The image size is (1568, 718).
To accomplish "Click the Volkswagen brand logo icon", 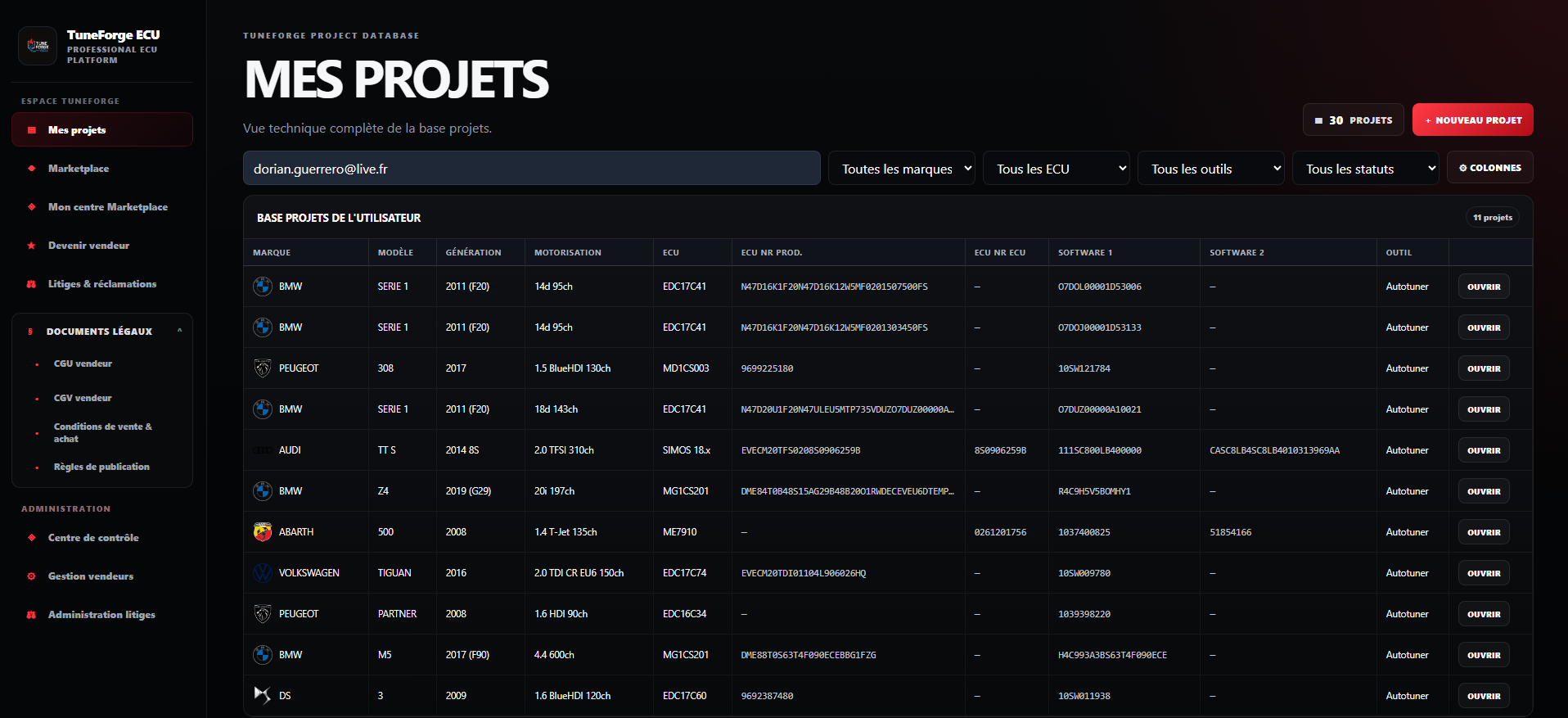I will point(263,573).
